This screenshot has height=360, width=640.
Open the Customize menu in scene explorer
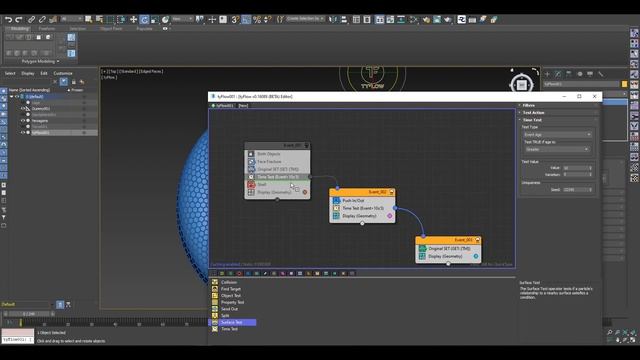coord(63,73)
